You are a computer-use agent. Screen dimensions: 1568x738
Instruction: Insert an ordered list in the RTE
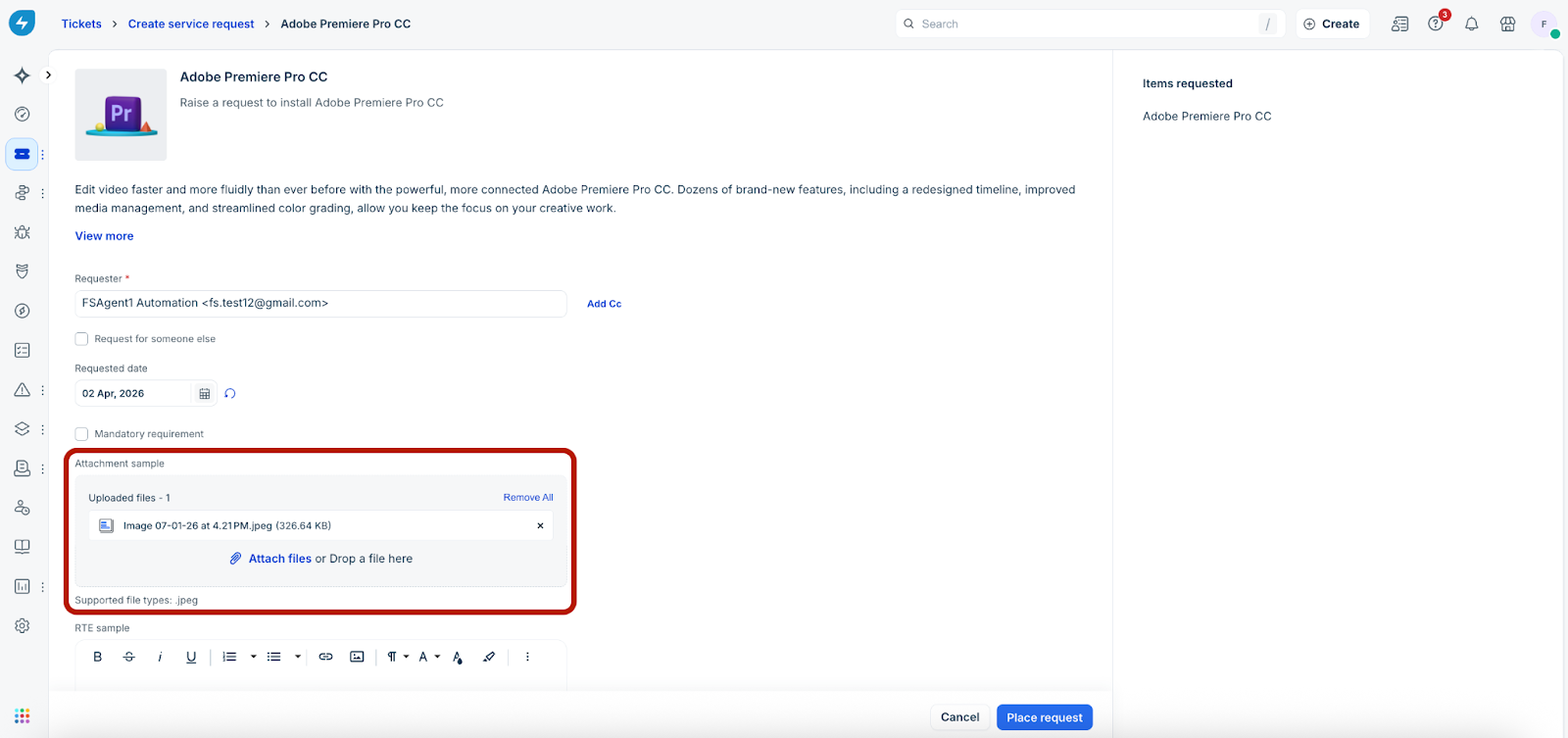click(229, 657)
